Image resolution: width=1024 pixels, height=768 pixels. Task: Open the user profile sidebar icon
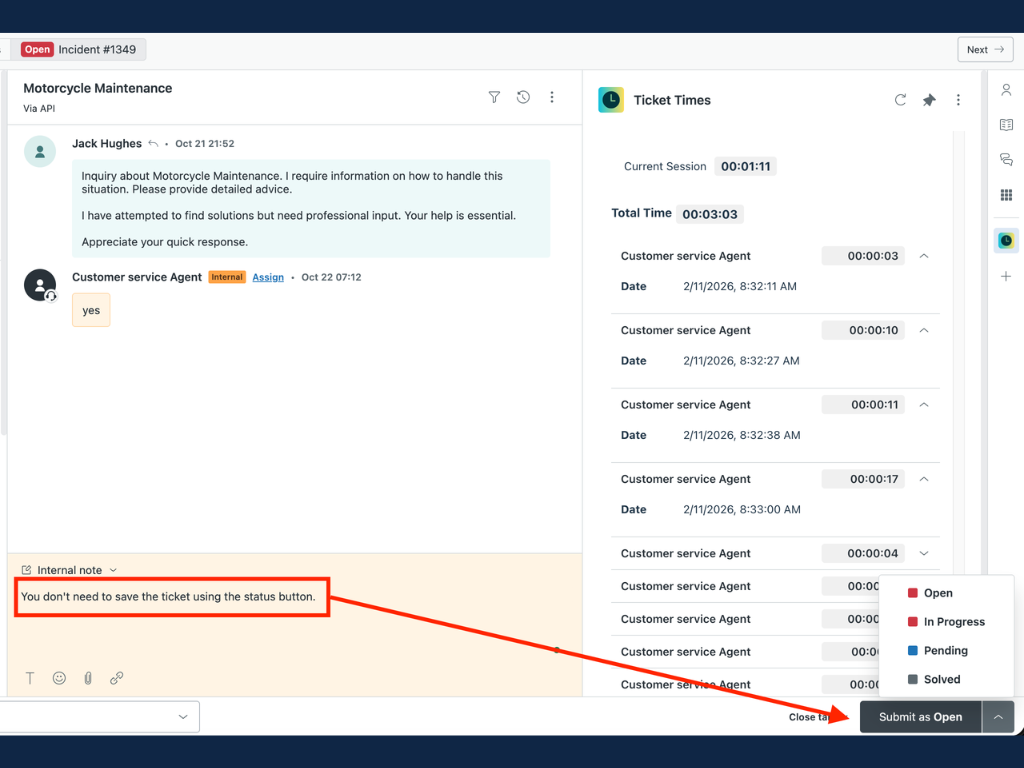pos(1006,90)
